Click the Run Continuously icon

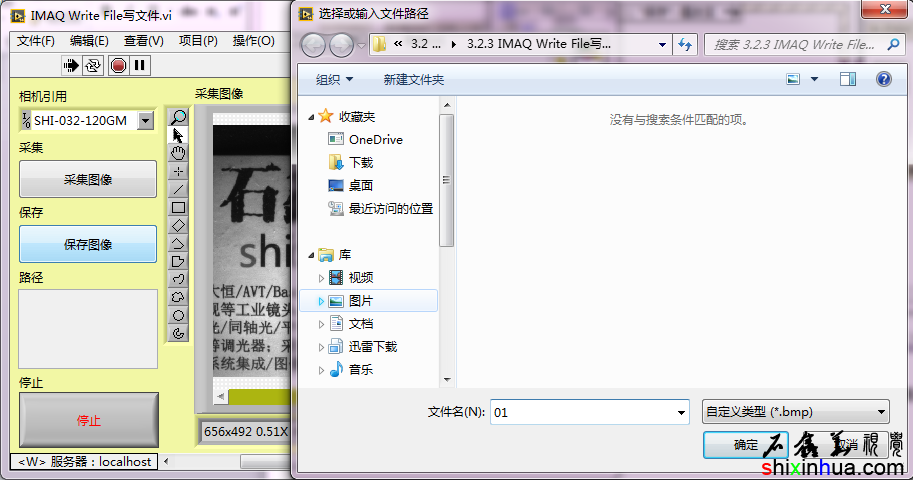click(x=93, y=65)
